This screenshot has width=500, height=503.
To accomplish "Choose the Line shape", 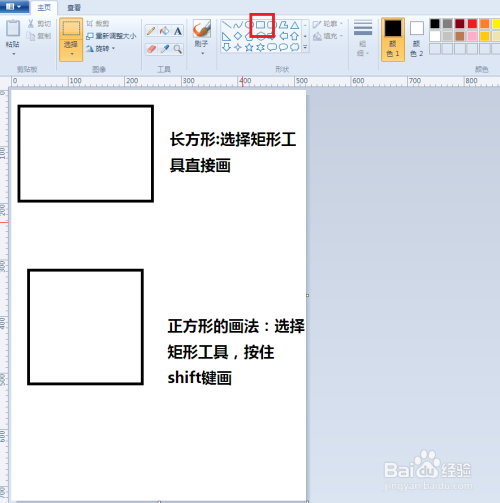I will click(226, 25).
